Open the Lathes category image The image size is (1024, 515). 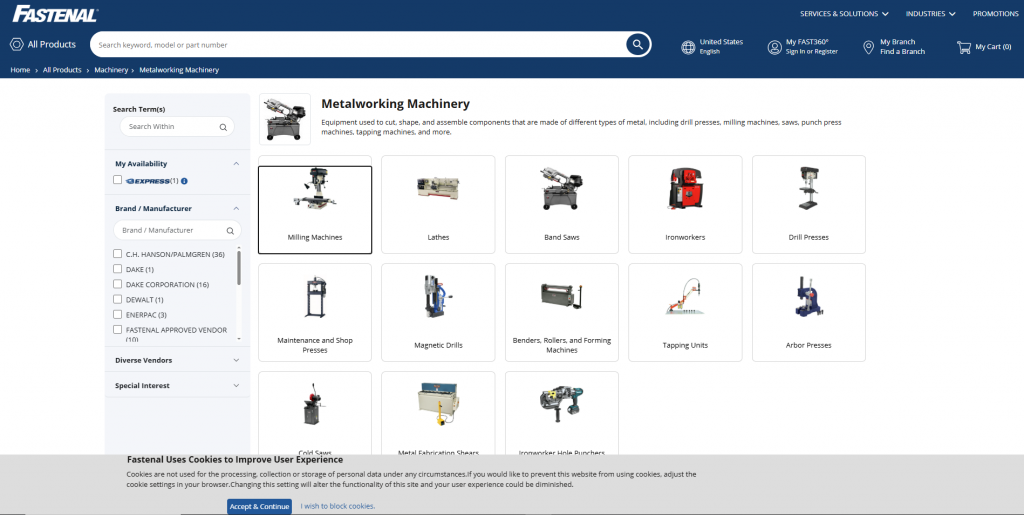[x=438, y=188]
